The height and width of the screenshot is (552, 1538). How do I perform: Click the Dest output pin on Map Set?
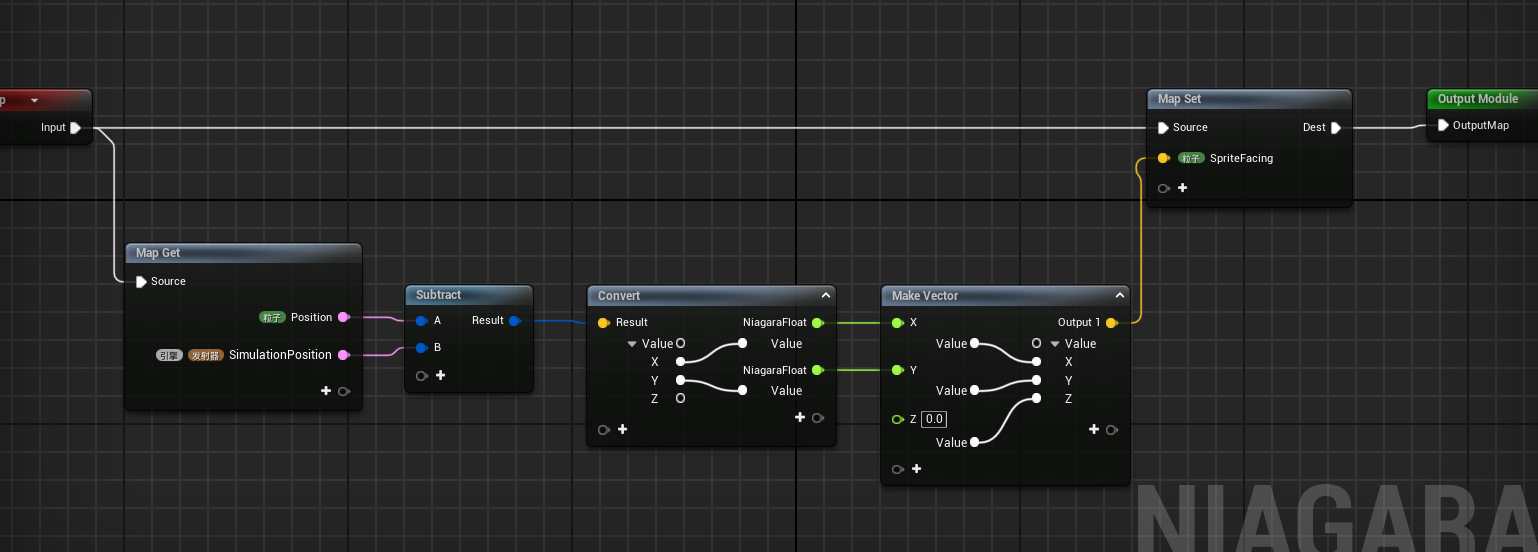[1335, 128]
